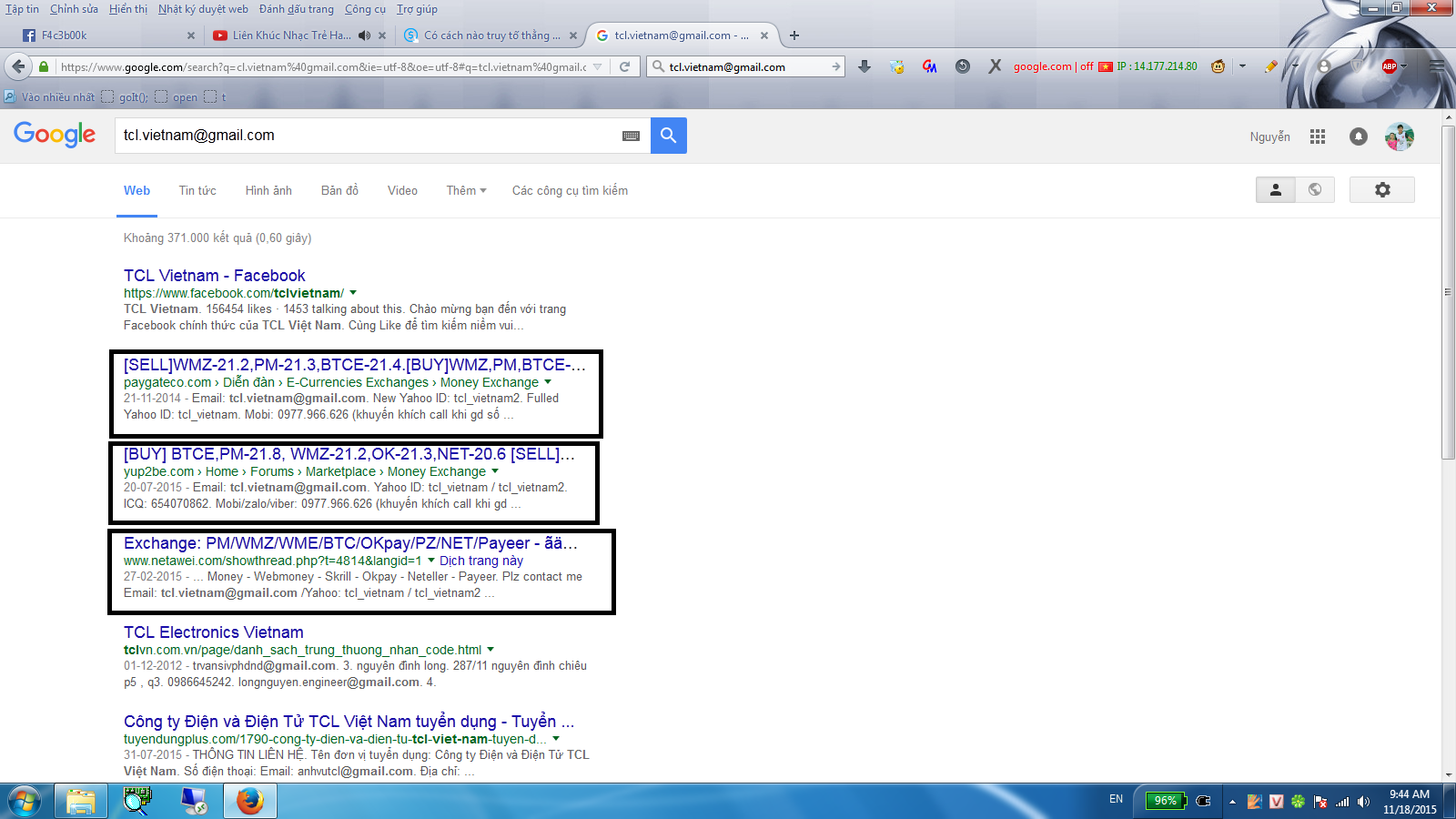
Task: Open the TCL Vietnam - Facebook result
Action: tap(215, 276)
